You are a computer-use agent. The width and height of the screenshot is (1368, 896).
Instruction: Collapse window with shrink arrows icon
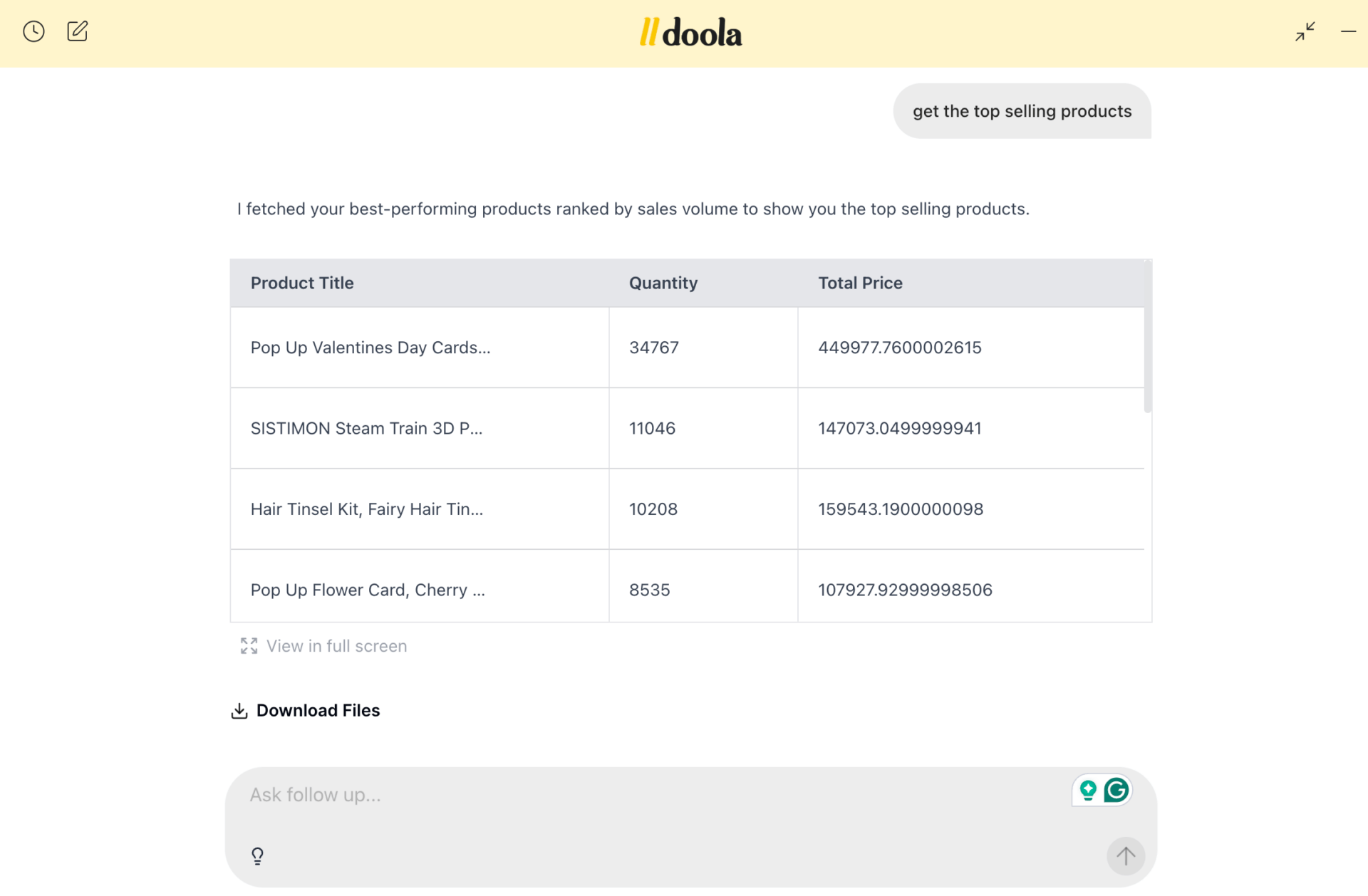click(x=1305, y=31)
